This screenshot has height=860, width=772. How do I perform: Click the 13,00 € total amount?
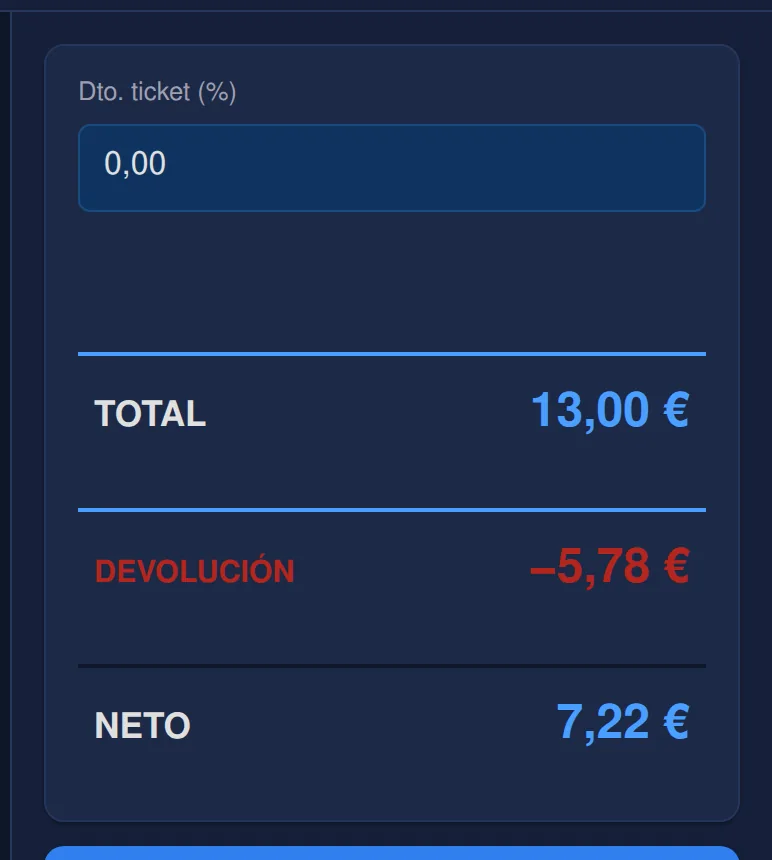click(610, 410)
